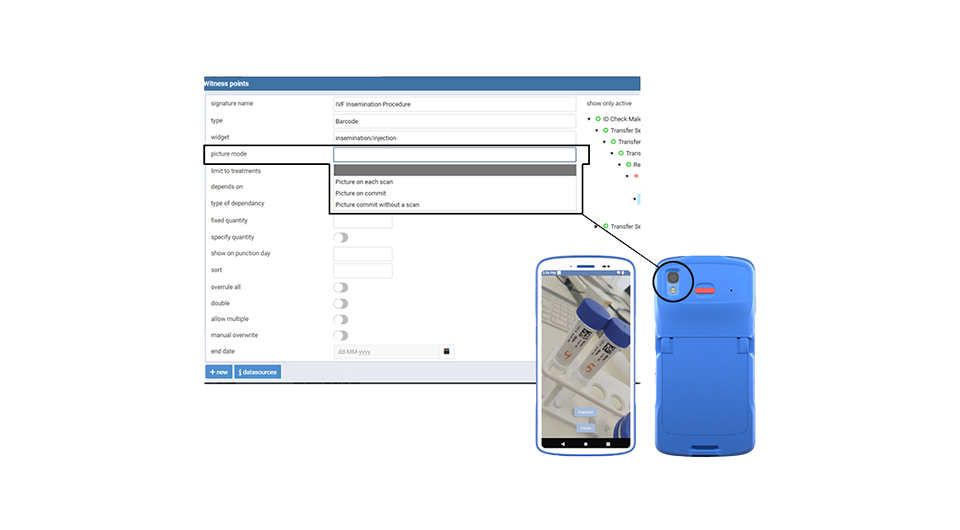The image size is (960, 530).
Task: Toggle the overrule all switch
Action: coord(341,287)
